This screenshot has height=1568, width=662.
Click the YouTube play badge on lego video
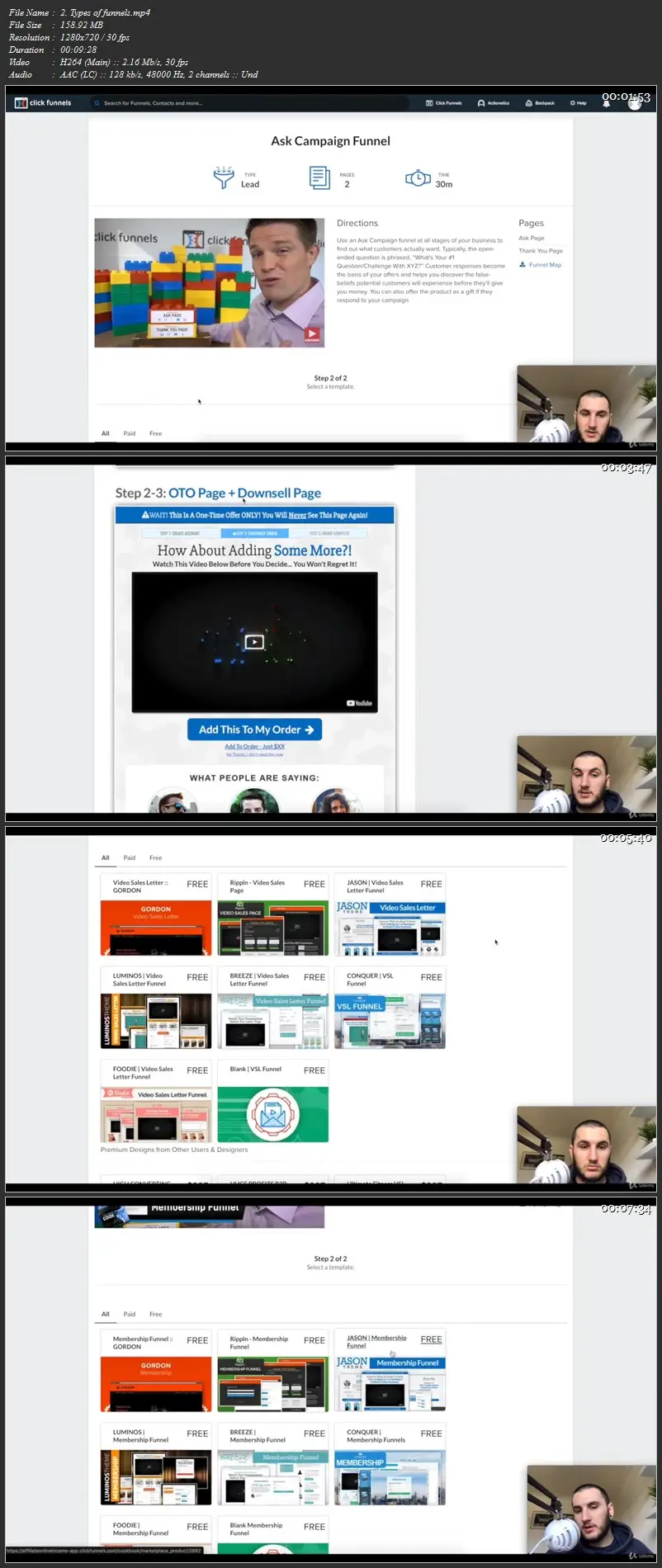[312, 335]
